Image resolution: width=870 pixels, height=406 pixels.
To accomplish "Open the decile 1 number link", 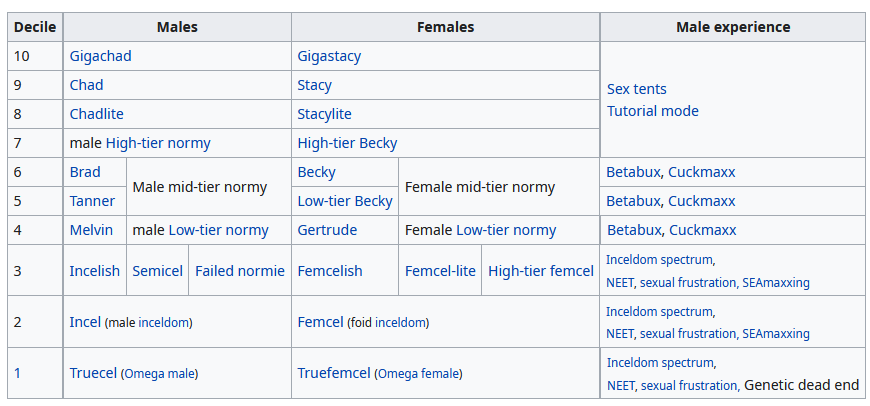I will [17, 373].
